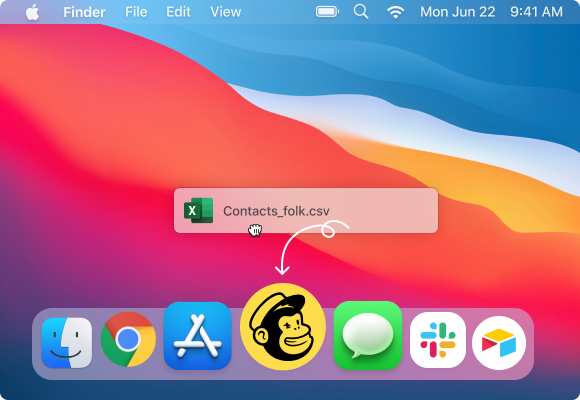Screen dimensions: 580x400
Task: Open the Finder application menu
Action: 84,12
